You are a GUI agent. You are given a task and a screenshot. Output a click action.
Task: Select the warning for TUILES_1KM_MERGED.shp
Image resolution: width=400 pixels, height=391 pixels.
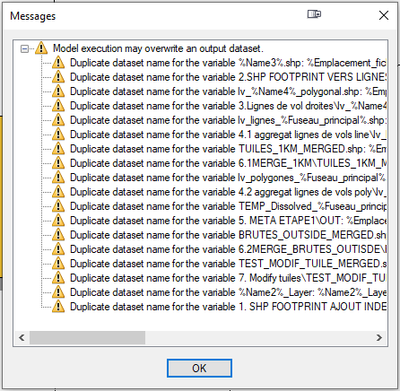pyautogui.click(x=228, y=149)
